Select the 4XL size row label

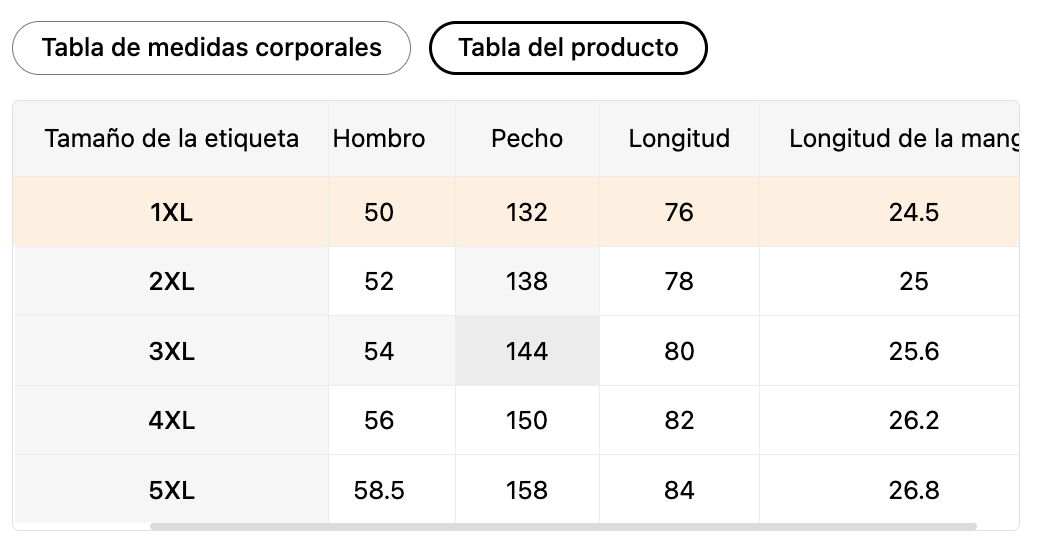pos(171,421)
